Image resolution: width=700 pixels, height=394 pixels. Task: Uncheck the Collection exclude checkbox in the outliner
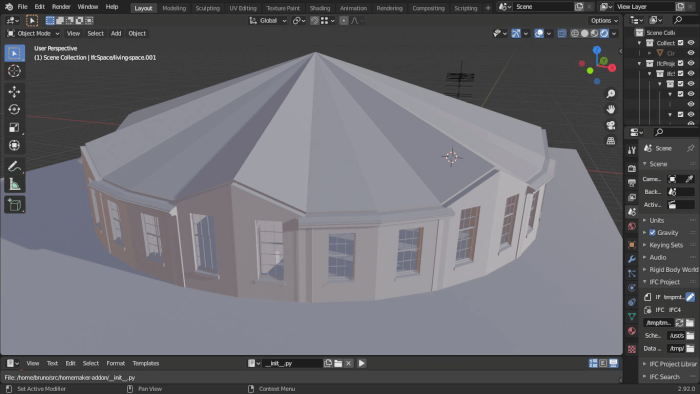[680, 43]
